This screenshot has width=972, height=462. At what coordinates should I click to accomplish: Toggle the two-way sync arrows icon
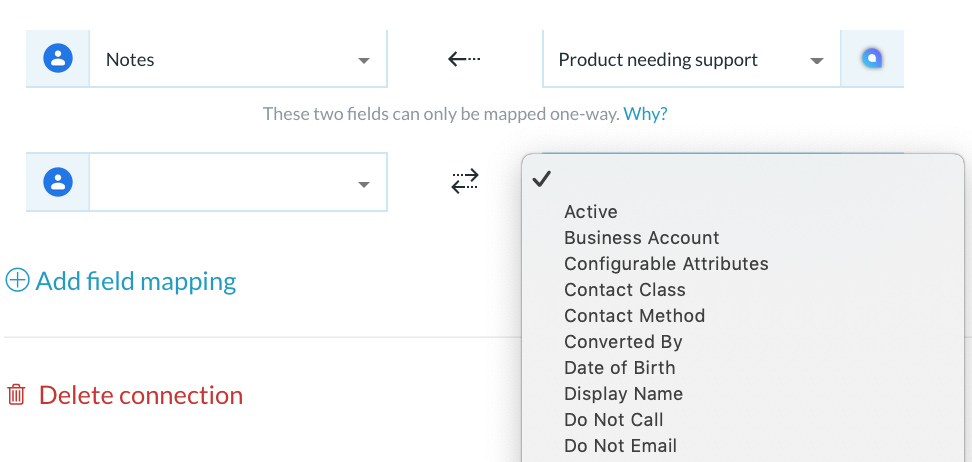pyautogui.click(x=465, y=181)
